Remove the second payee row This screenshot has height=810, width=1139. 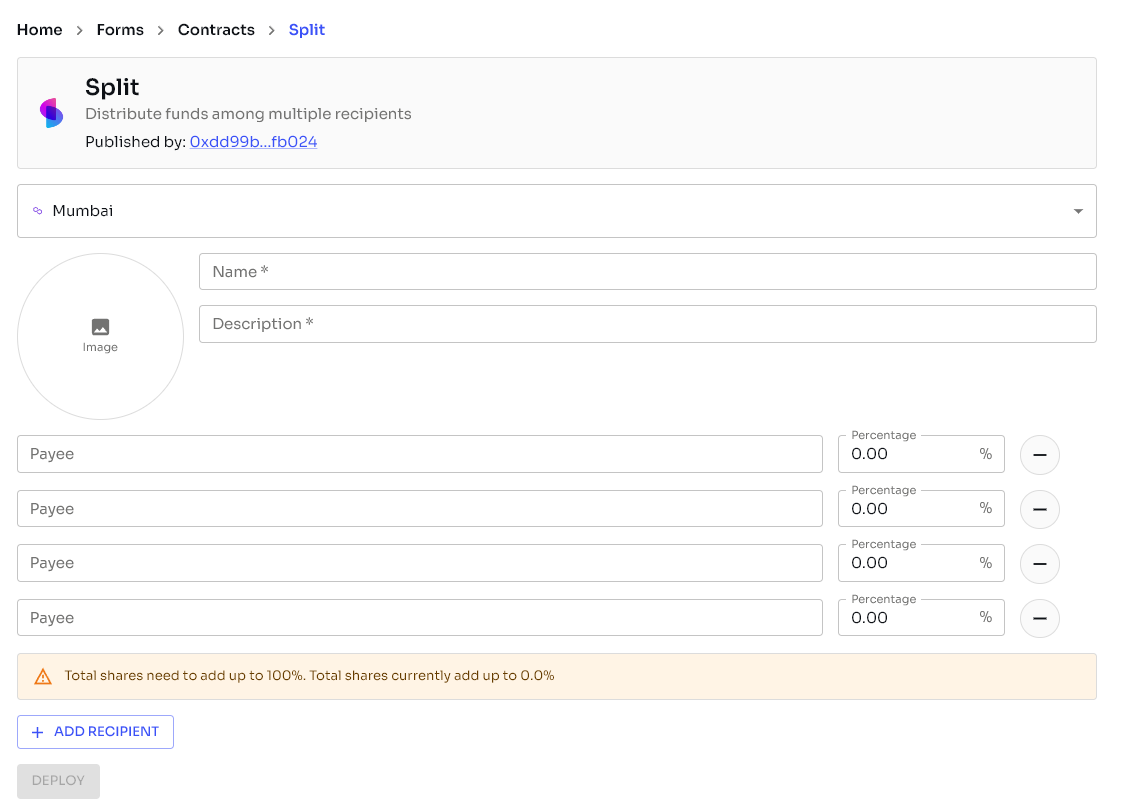[x=1039, y=510]
